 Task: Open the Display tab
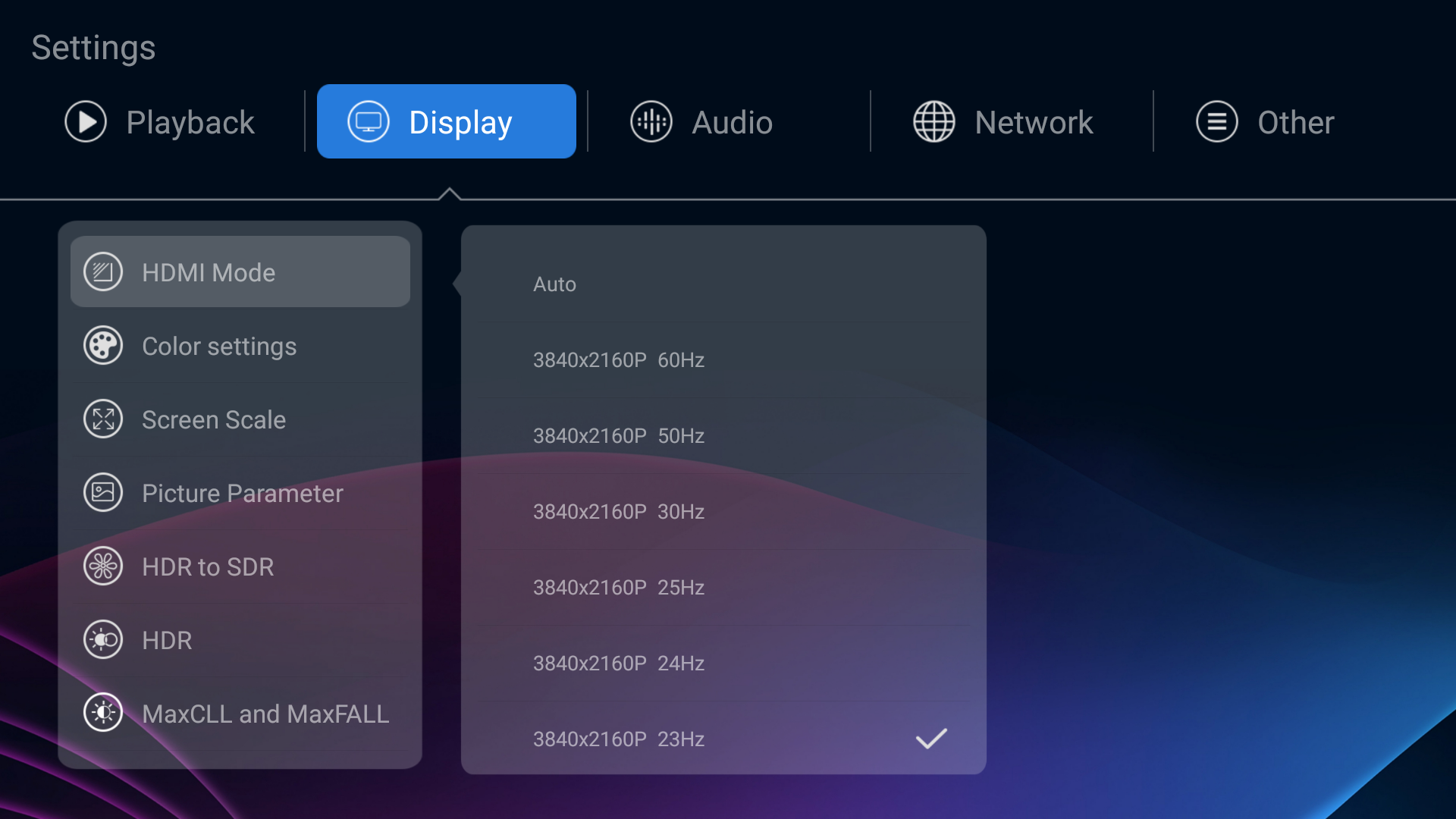[x=446, y=122]
